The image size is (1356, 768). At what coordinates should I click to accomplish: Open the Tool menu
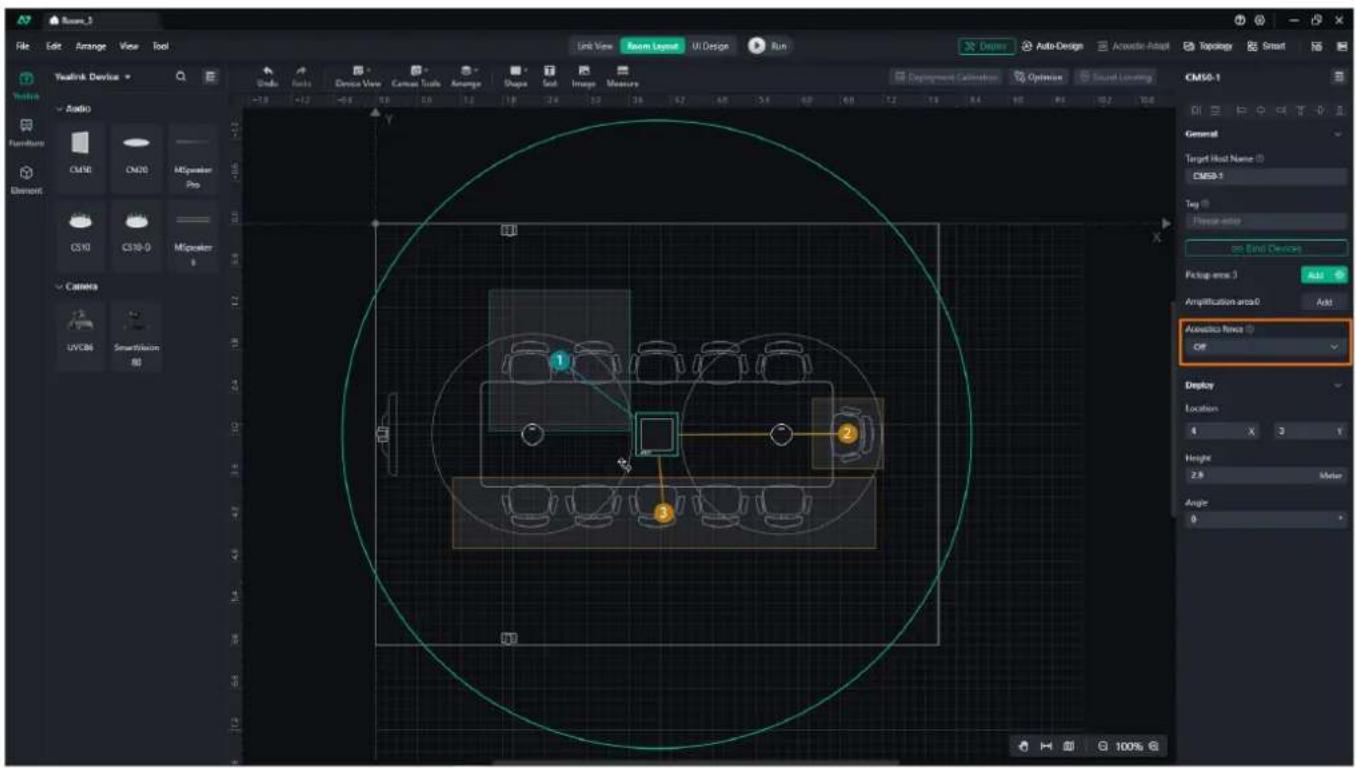160,46
